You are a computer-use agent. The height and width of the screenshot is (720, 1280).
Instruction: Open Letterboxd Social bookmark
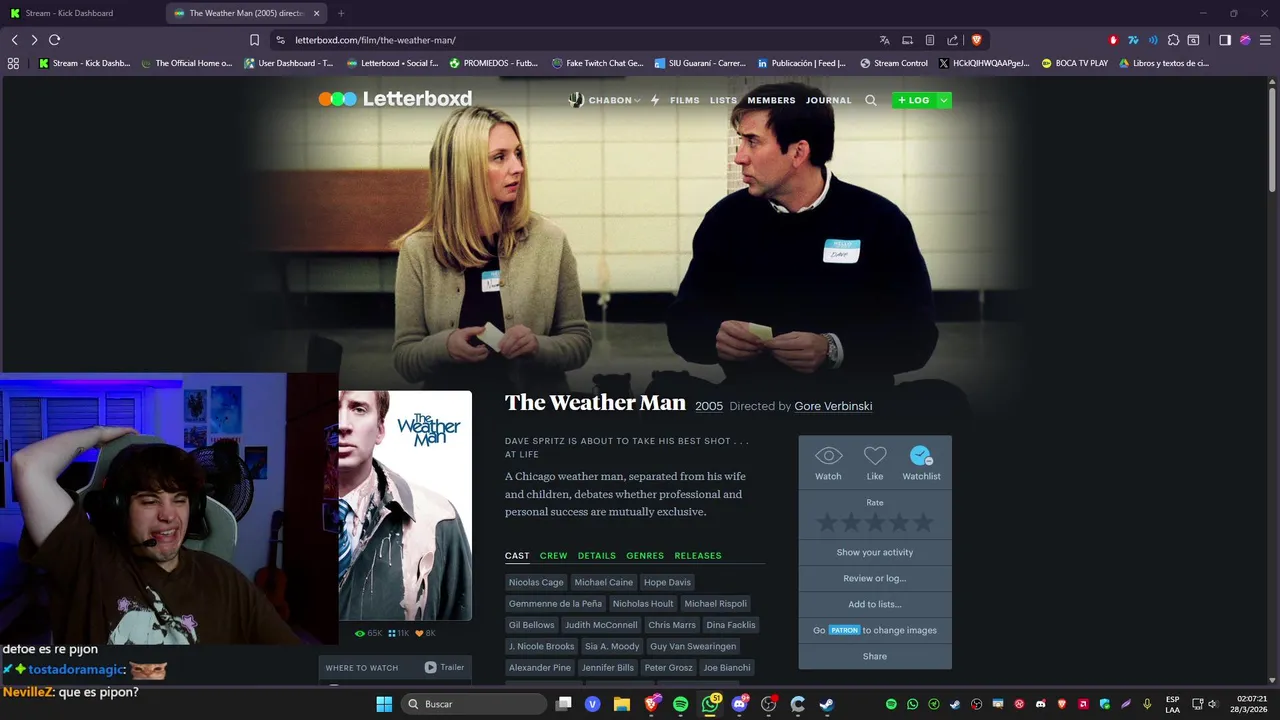click(392, 63)
